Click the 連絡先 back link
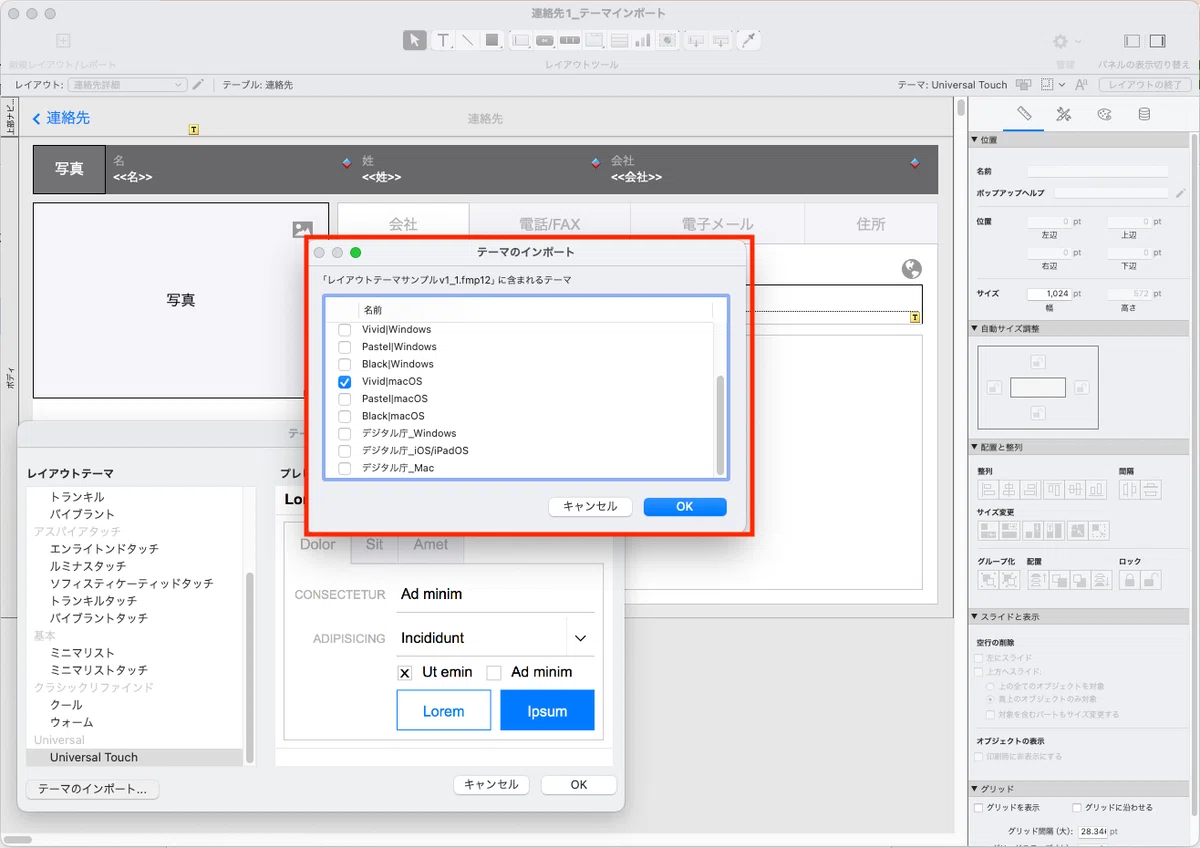This screenshot has height=848, width=1200. [x=61, y=118]
